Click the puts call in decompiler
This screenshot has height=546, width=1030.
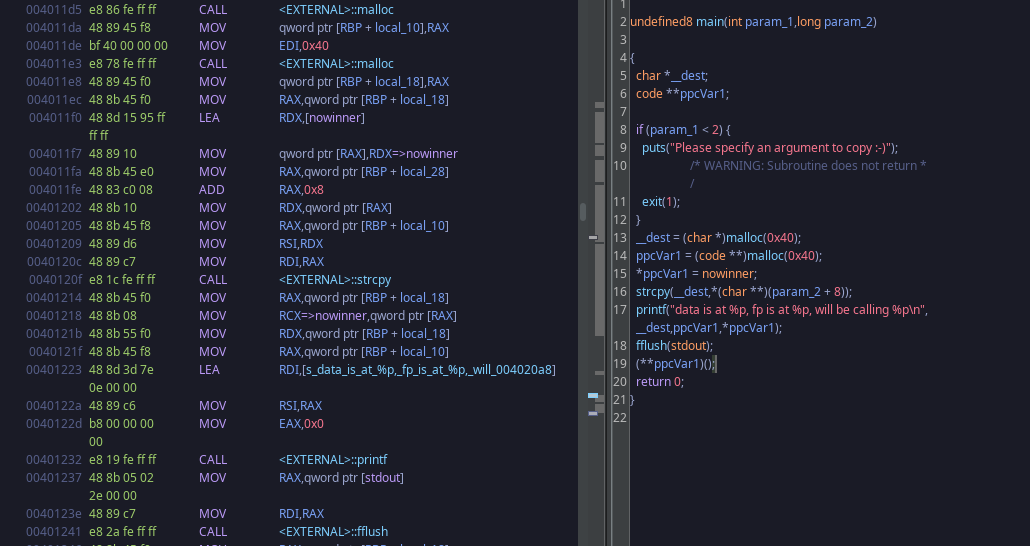(x=654, y=148)
